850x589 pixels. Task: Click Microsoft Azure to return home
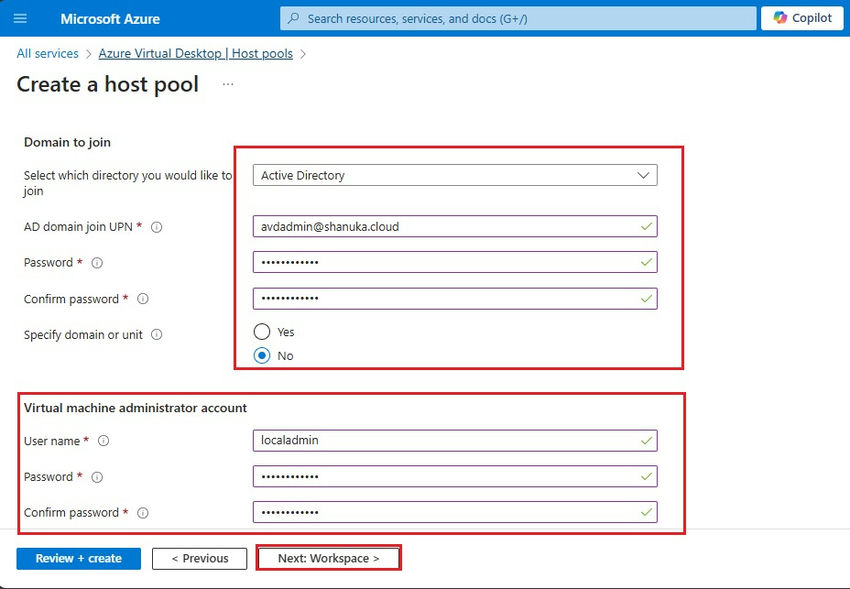(x=110, y=17)
